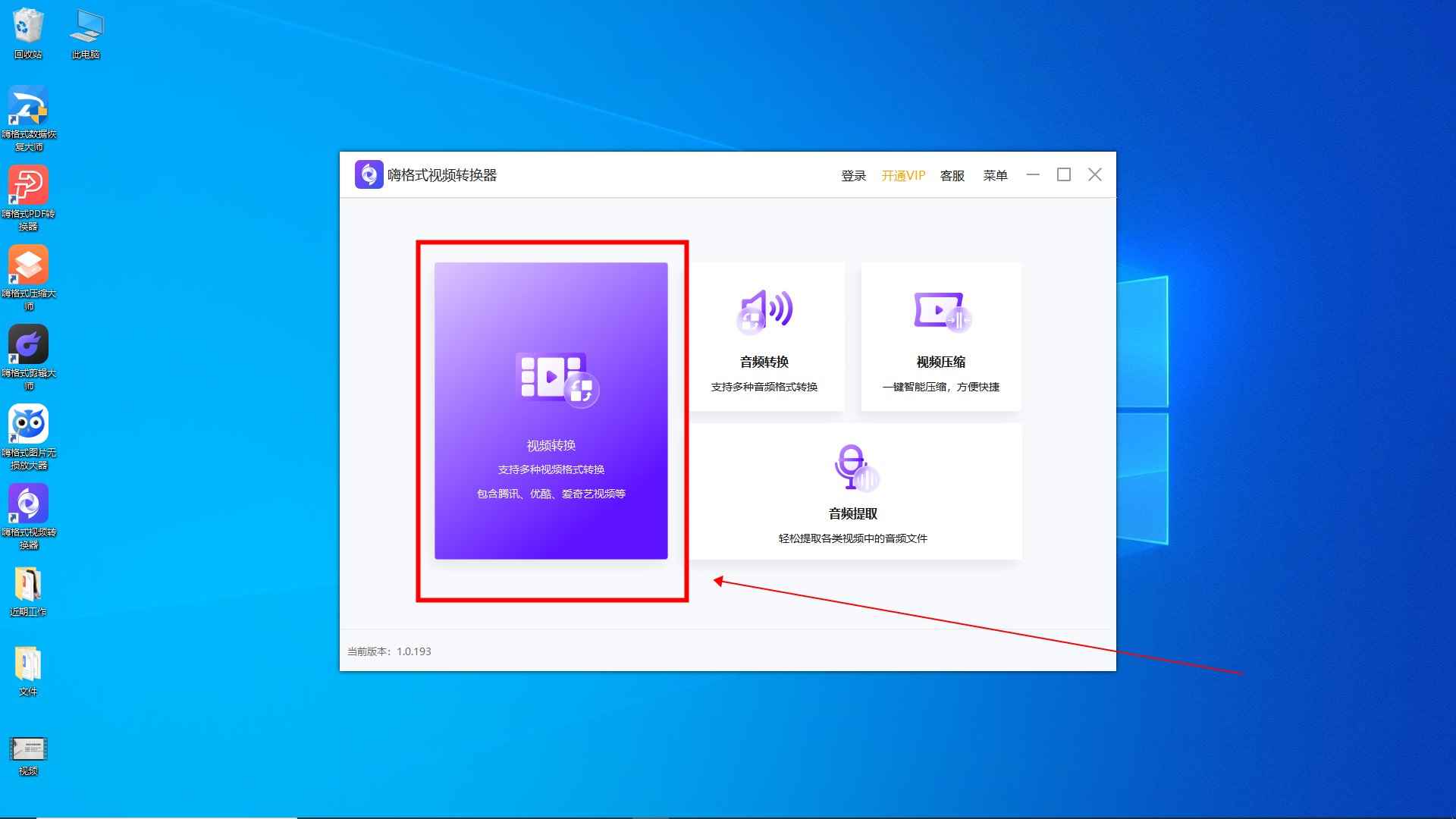The image size is (1456, 819).
Task: Maximize the video converter window
Action: [1064, 175]
